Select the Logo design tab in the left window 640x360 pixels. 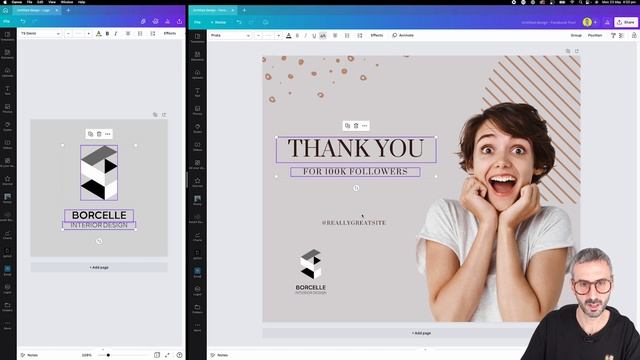pos(37,10)
